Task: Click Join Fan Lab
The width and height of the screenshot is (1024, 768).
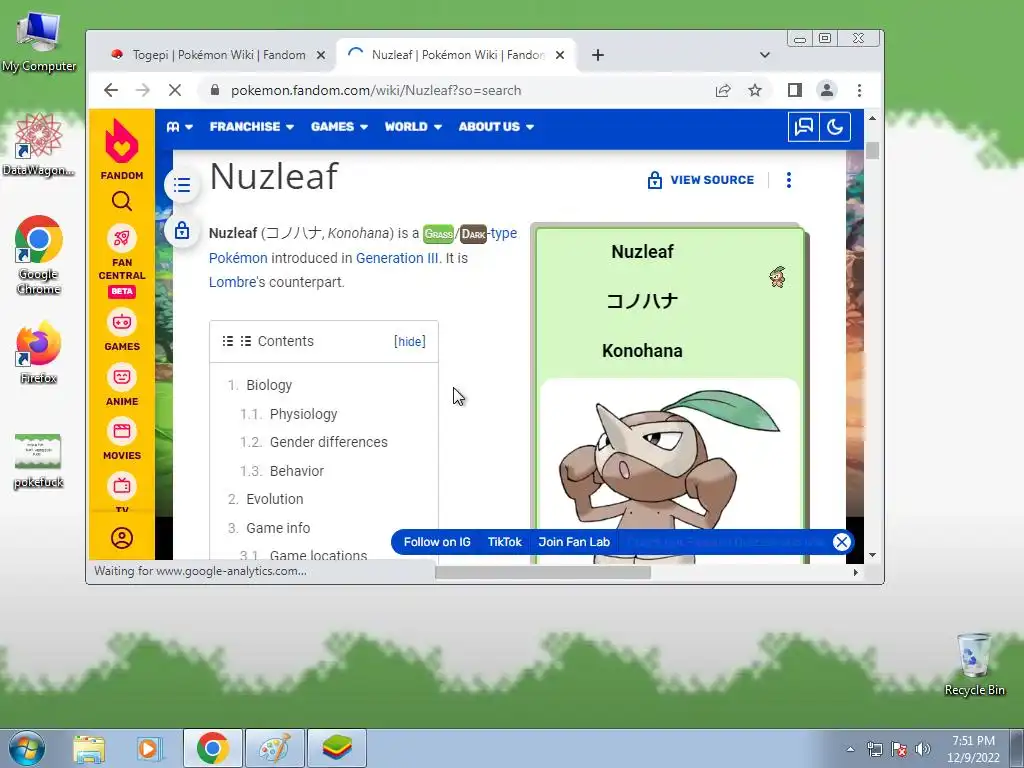Action: coord(574,542)
